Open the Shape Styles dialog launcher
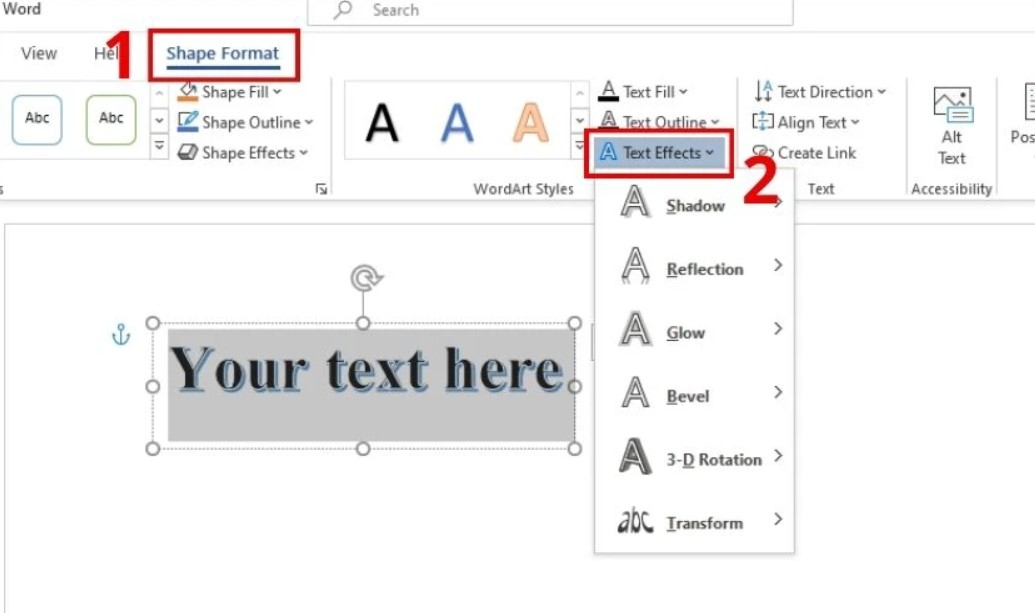 point(321,189)
